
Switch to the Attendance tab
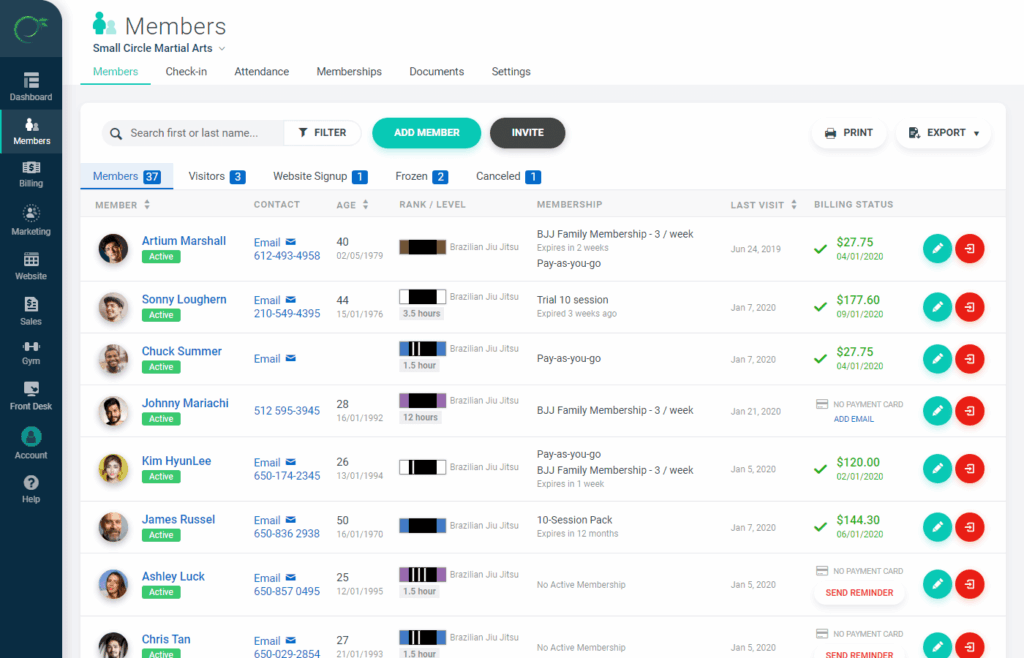coord(261,71)
